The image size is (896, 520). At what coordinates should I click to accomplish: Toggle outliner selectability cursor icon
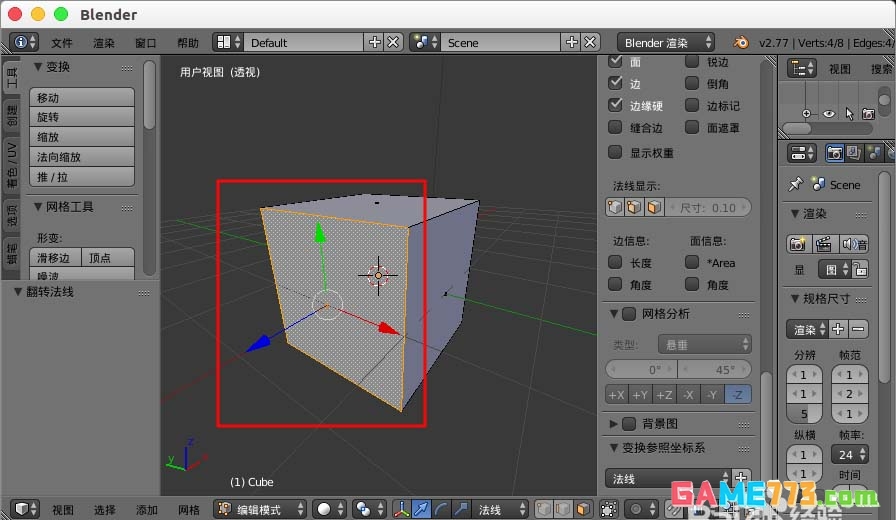[849, 114]
